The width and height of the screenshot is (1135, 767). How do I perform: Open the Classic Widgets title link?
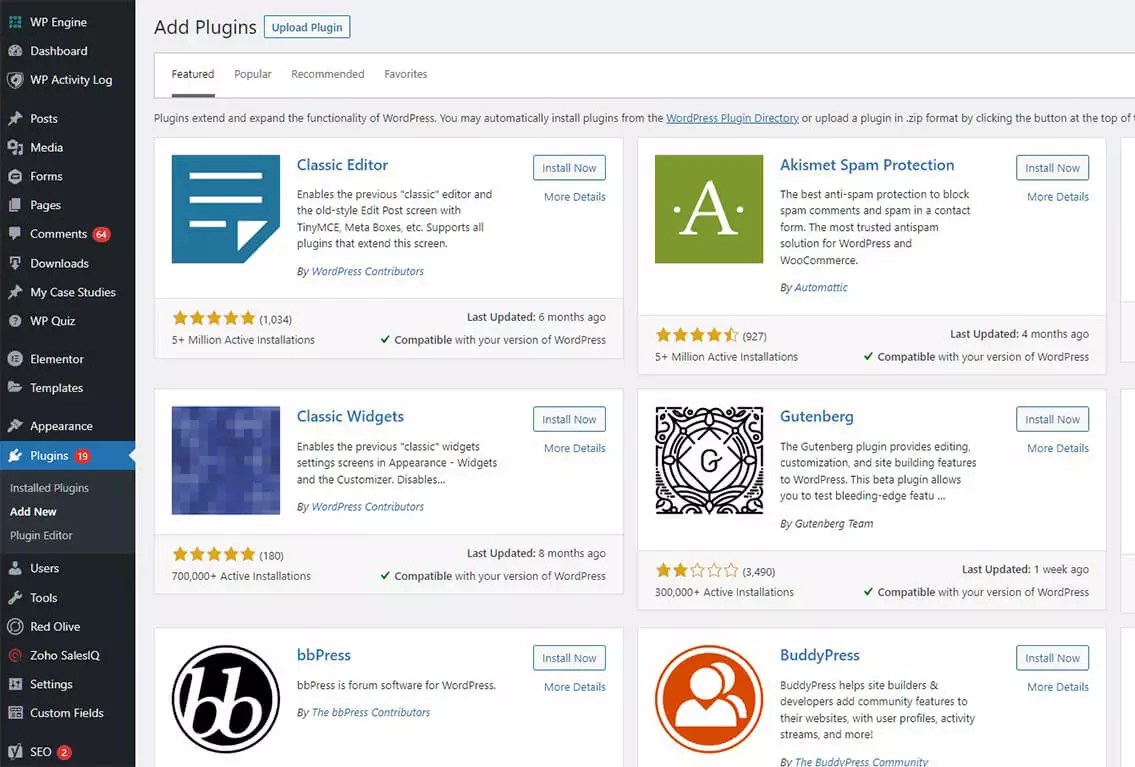coord(350,417)
